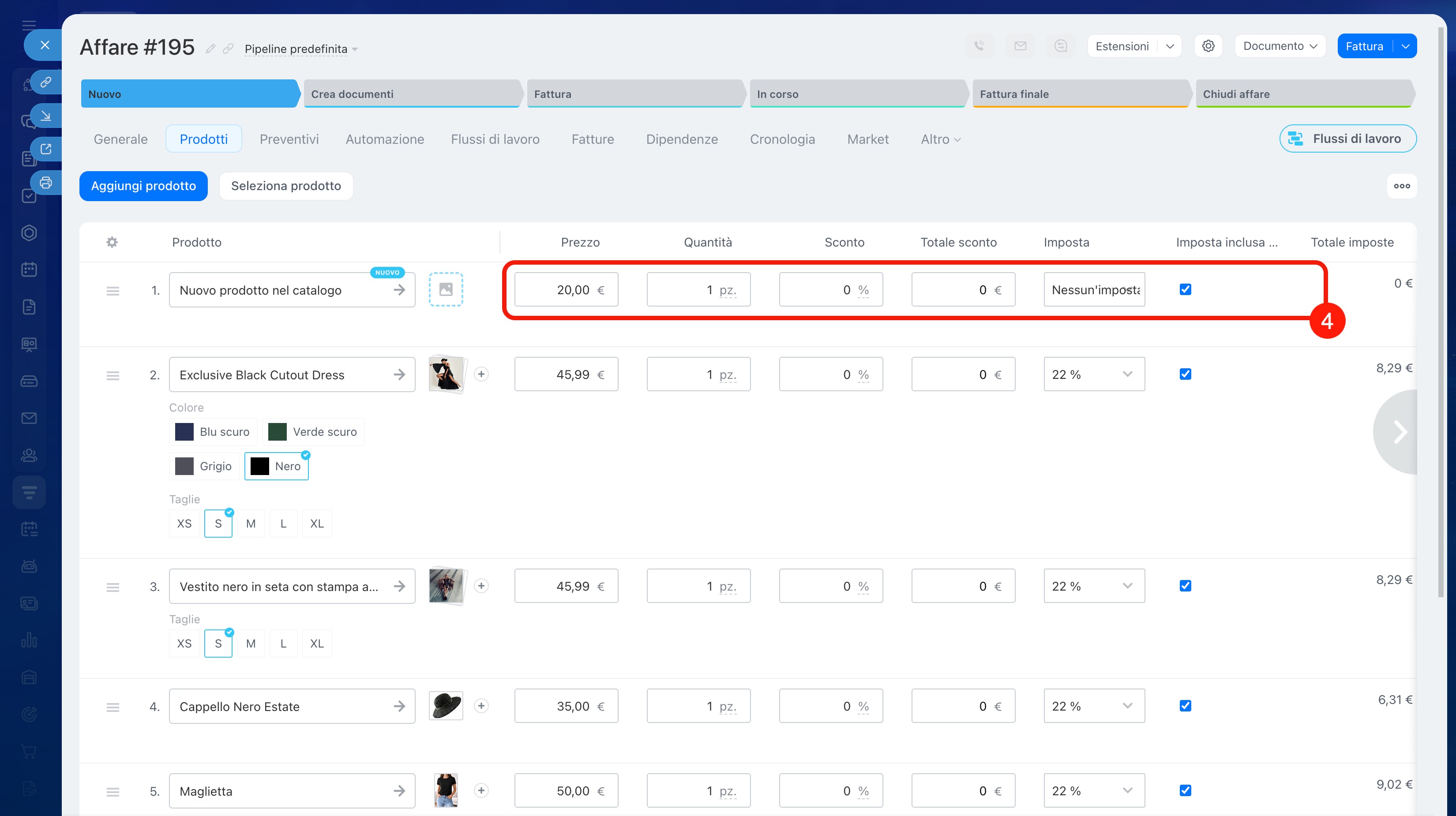Click the table settings gear beside Prodotto
This screenshot has height=816, width=1456.
(112, 243)
